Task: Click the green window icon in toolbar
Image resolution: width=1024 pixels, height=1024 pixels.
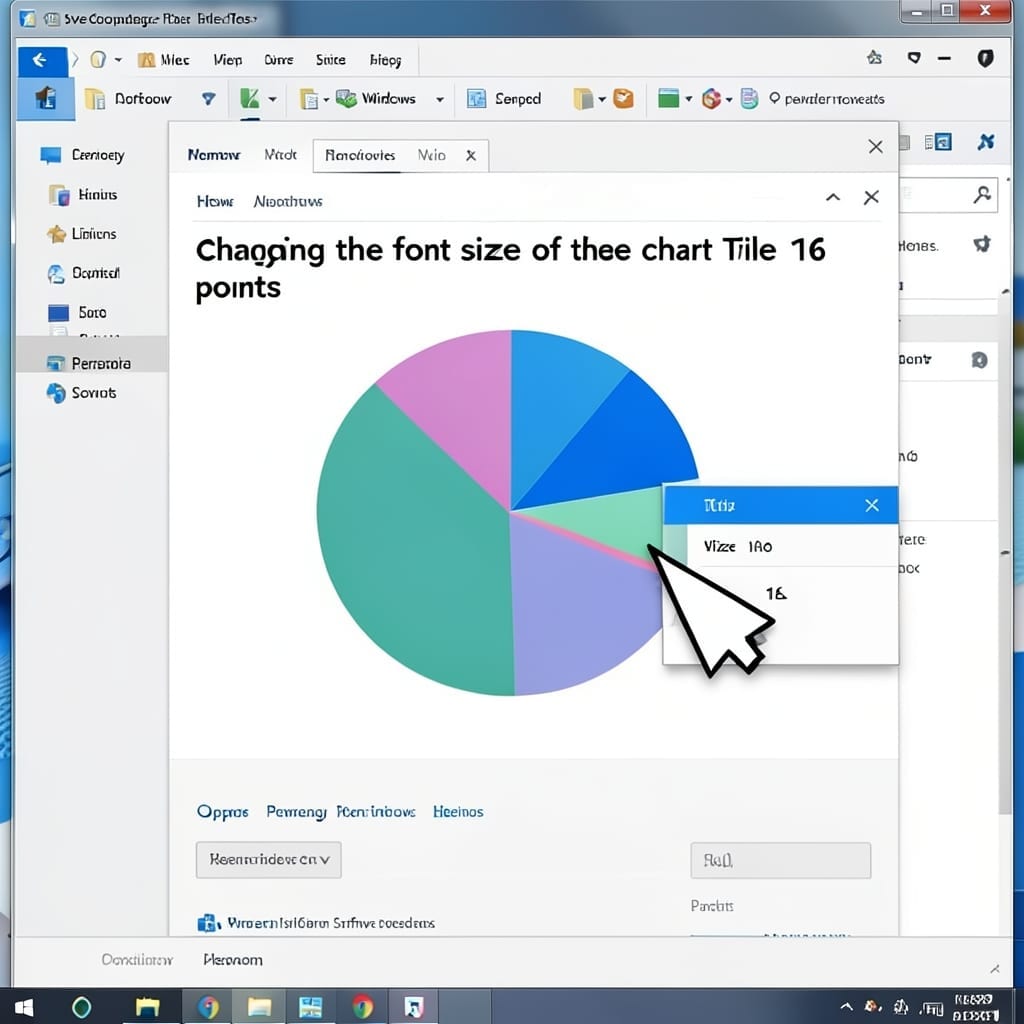Action: click(668, 99)
